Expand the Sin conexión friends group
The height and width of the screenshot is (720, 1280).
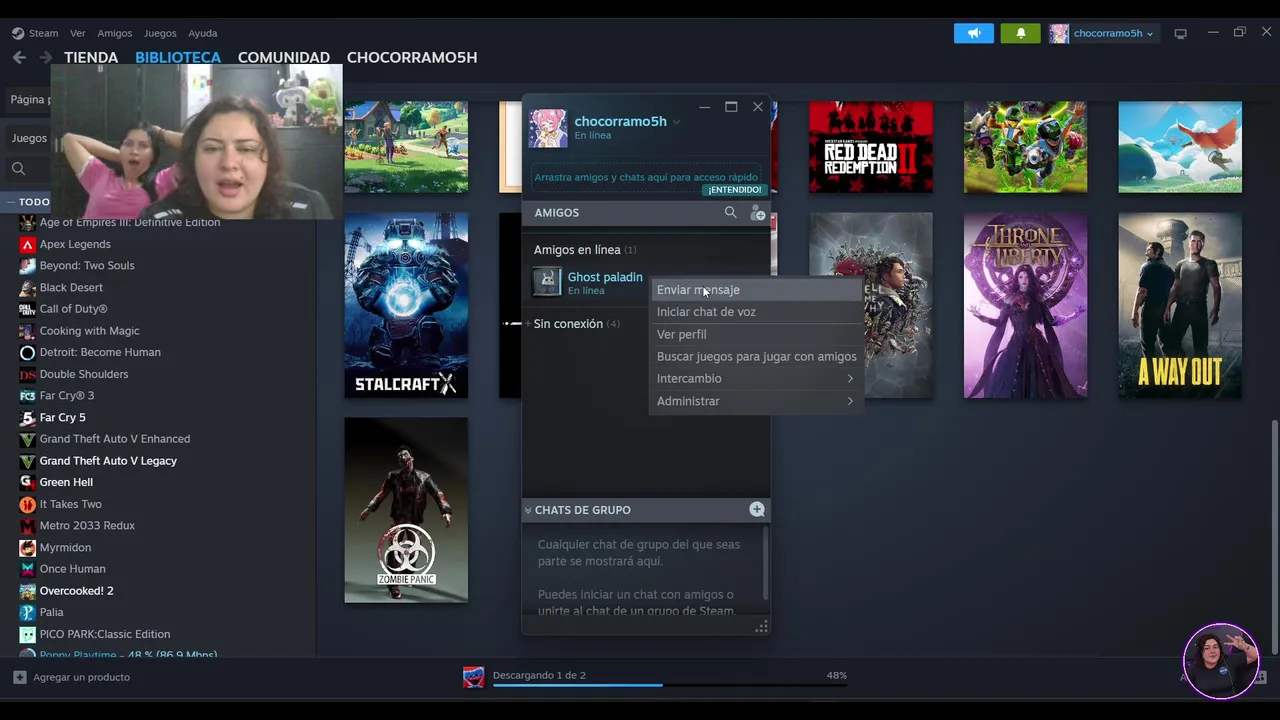coord(576,323)
